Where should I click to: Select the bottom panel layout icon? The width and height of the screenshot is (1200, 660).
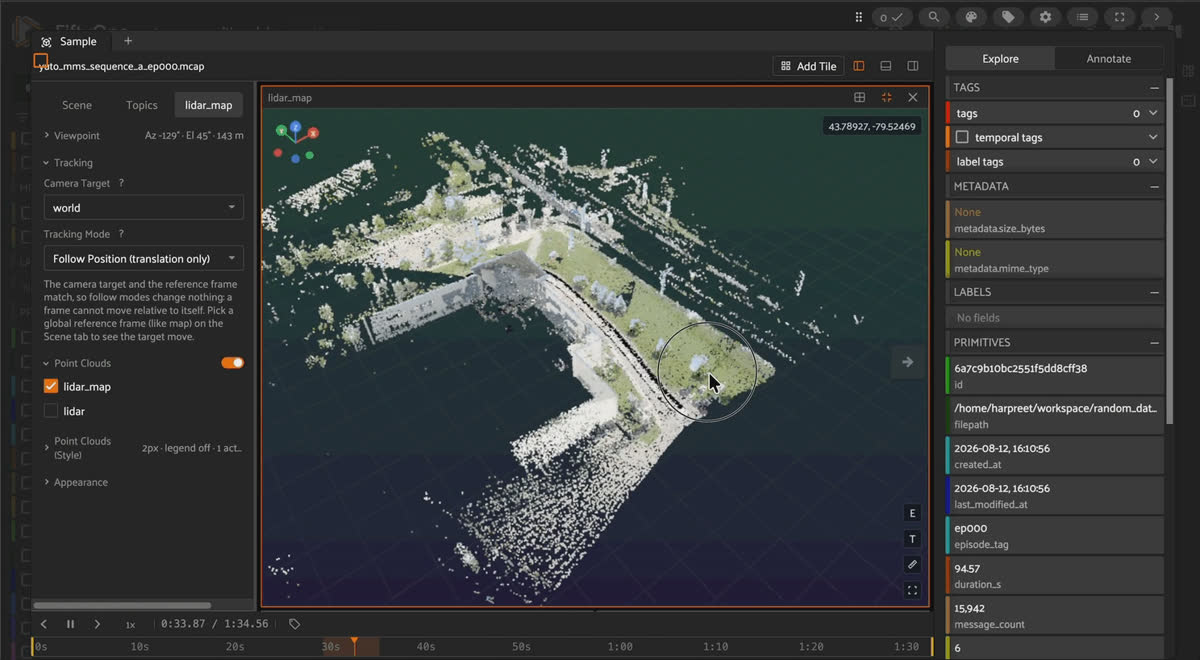886,66
